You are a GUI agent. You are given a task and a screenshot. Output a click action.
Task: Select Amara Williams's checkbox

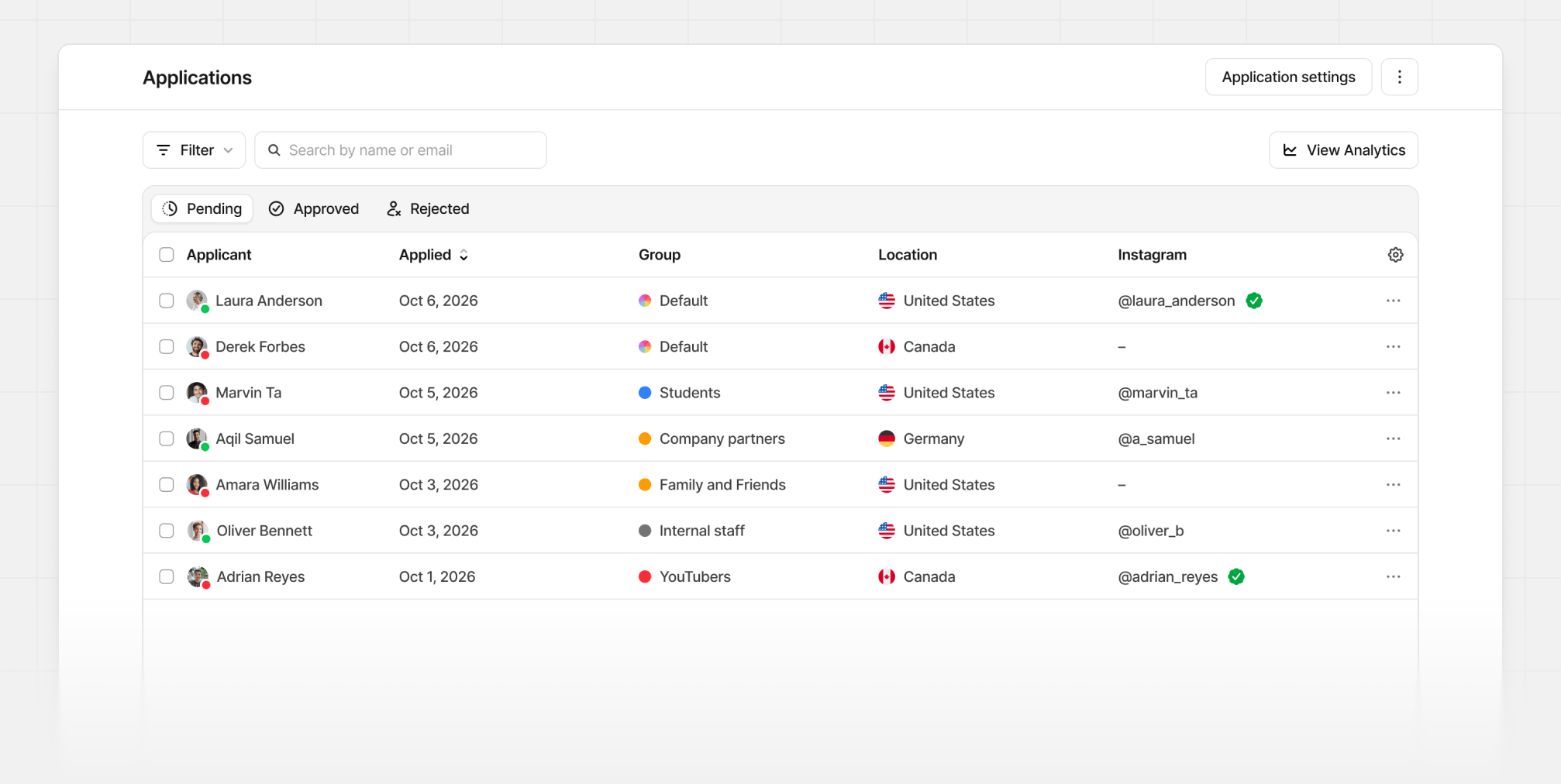coord(167,484)
